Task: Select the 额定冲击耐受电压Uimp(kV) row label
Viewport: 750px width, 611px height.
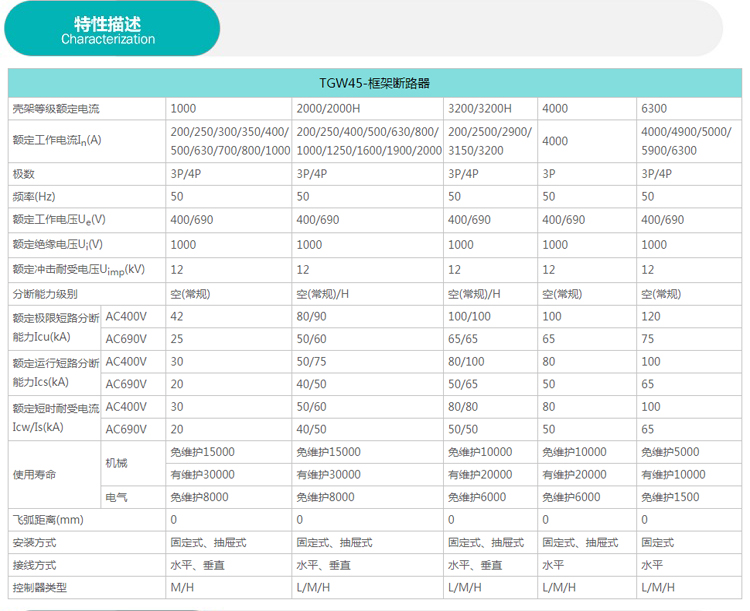Action: (78, 270)
